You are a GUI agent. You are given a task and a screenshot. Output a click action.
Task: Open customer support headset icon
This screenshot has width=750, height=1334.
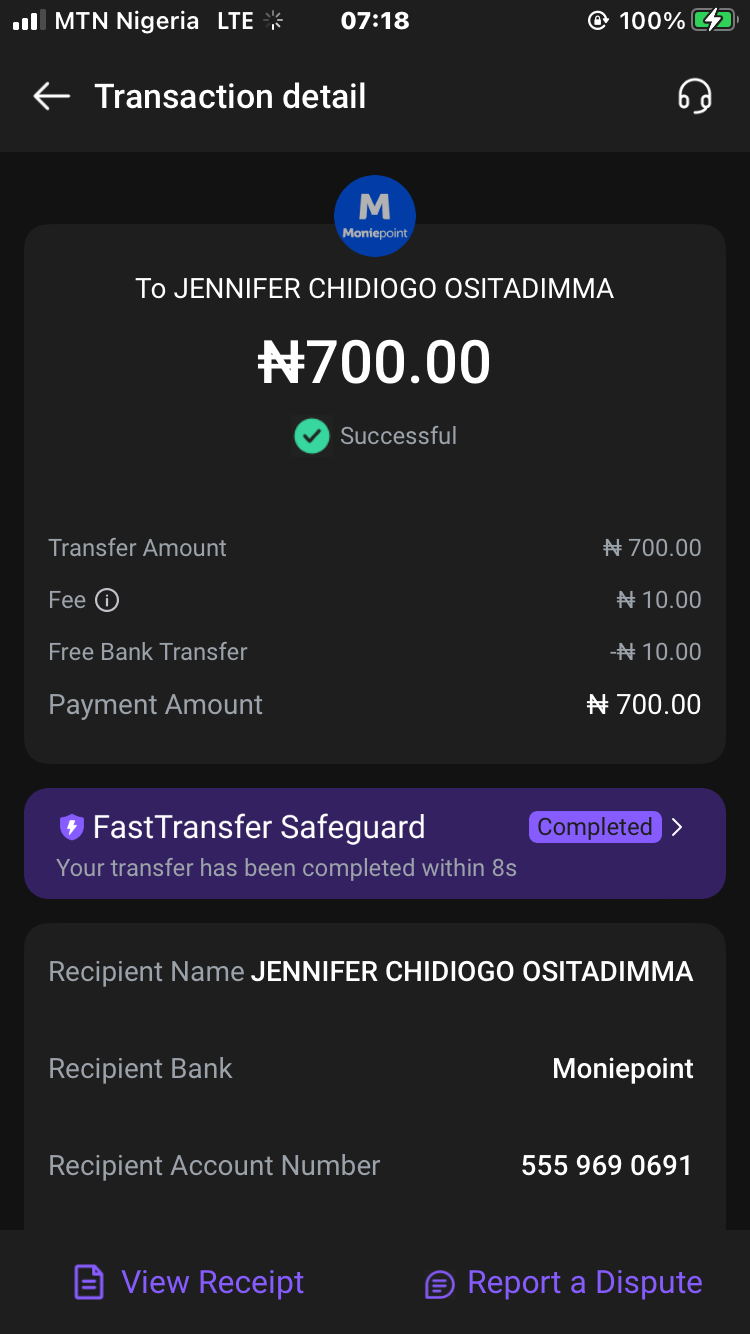694,96
